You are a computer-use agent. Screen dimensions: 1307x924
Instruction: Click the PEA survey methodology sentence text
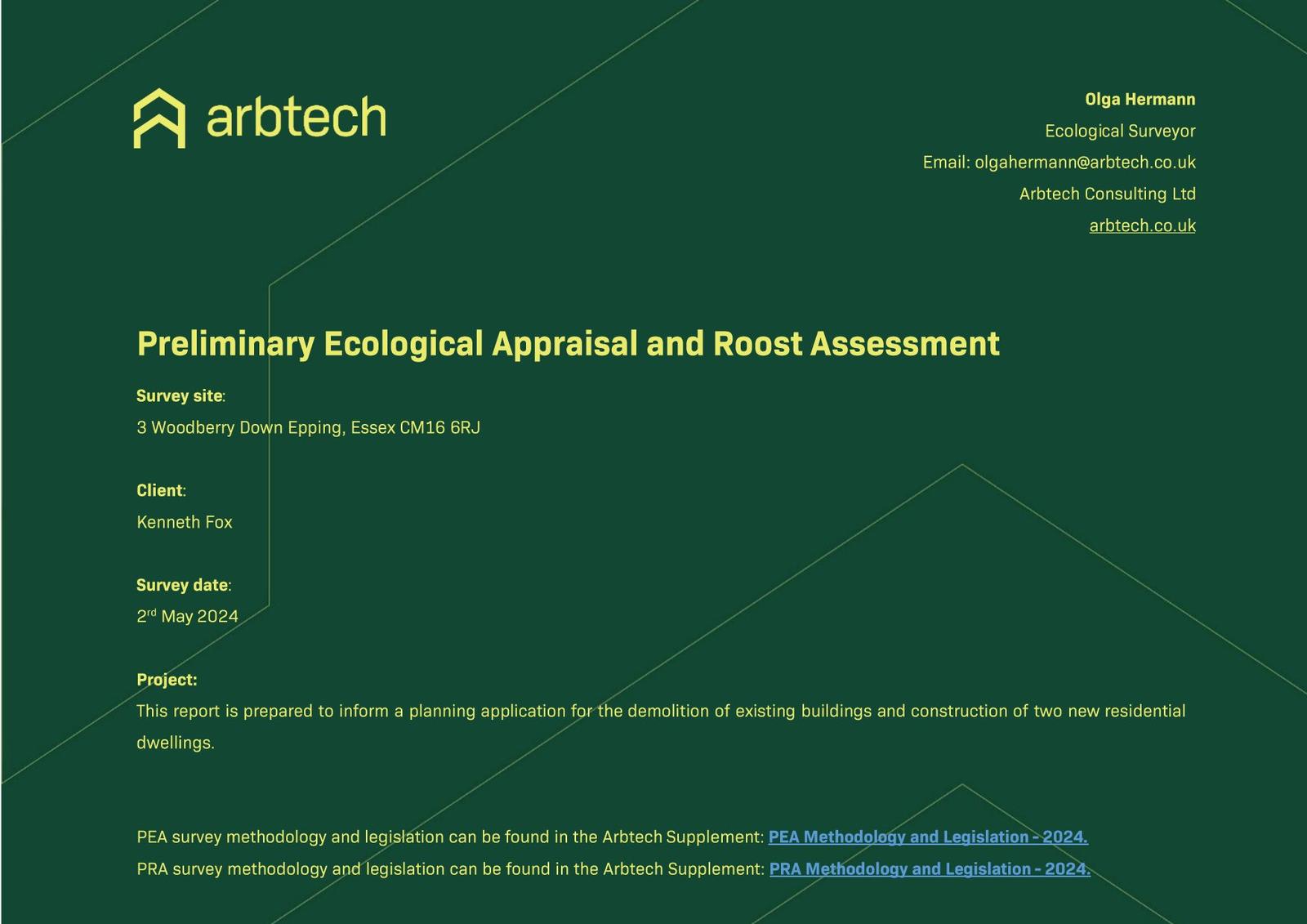[x=449, y=837]
